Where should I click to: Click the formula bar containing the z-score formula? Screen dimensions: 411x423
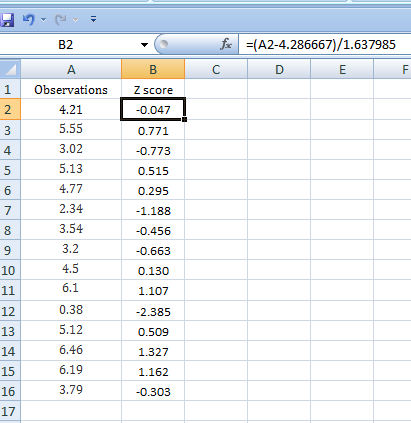(x=325, y=45)
